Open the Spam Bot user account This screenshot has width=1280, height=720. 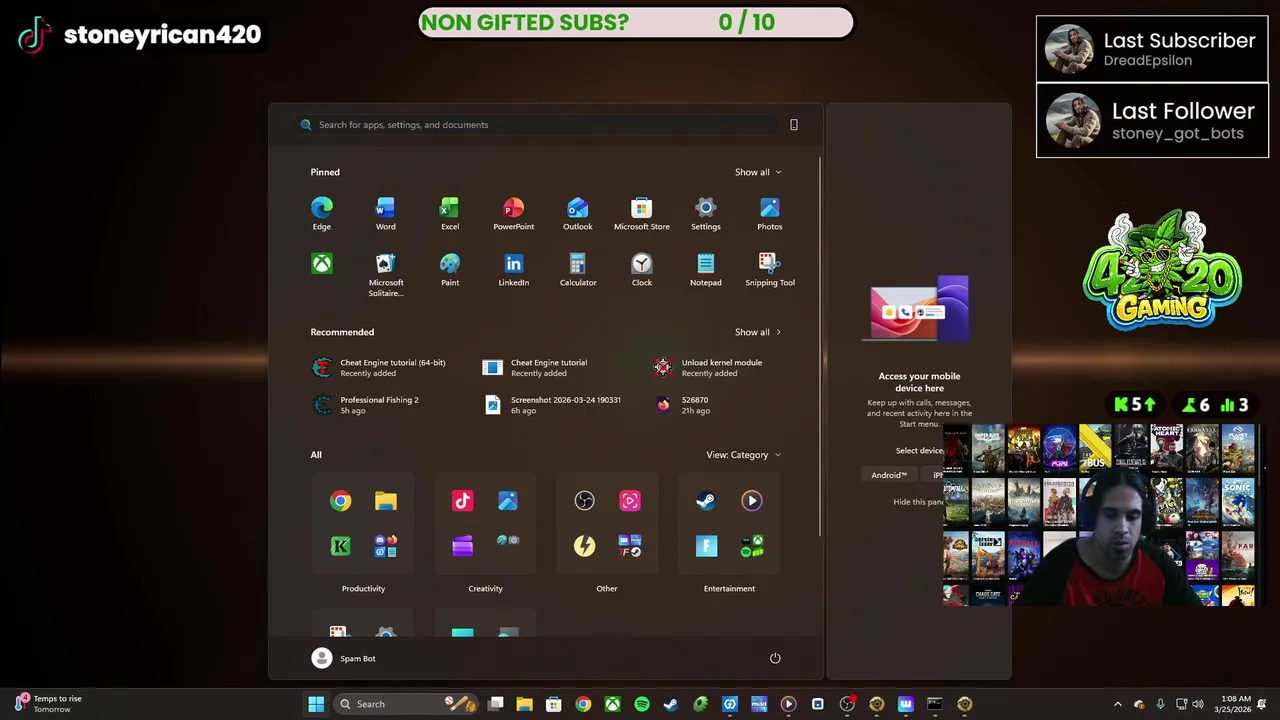pyautogui.click(x=343, y=658)
